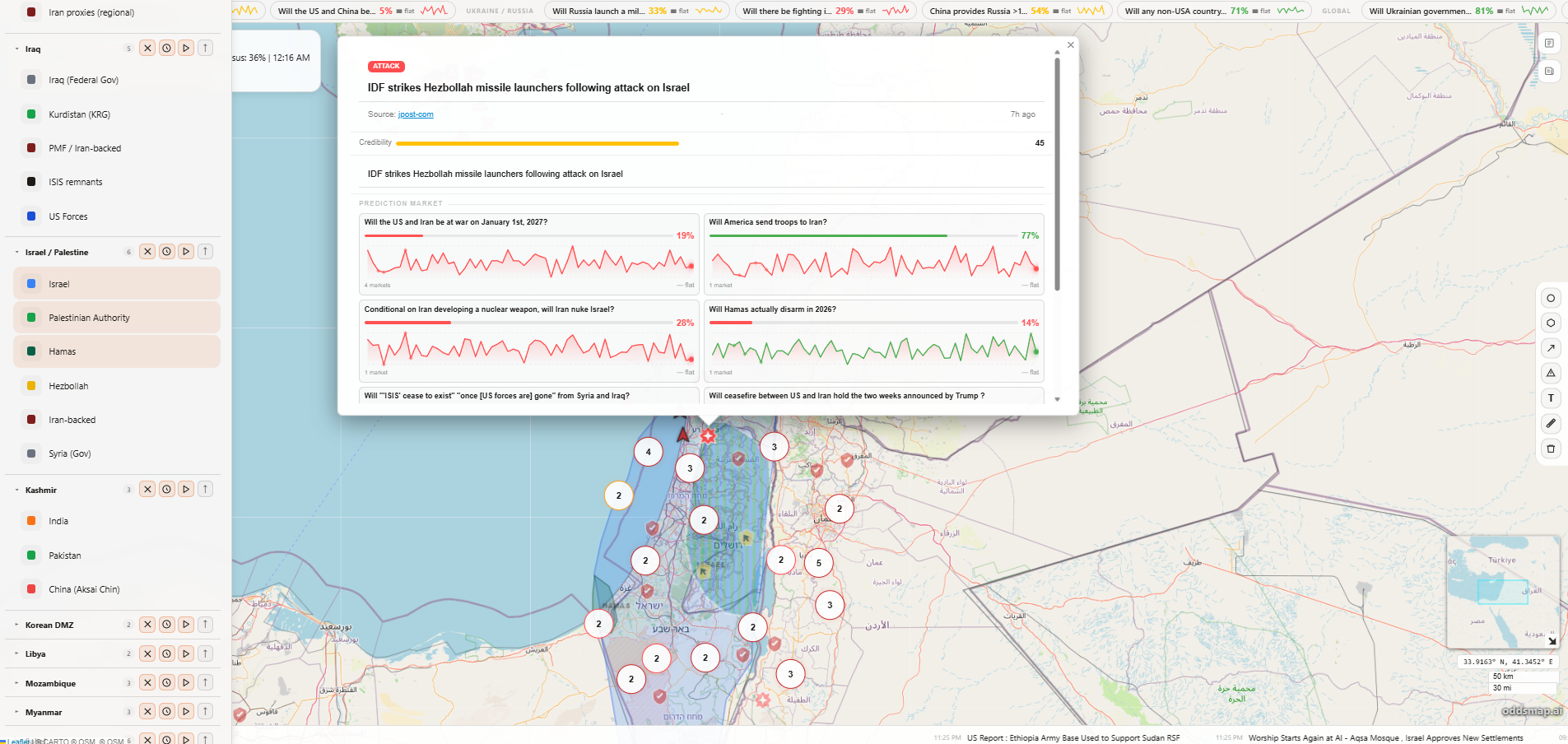Toggle the Hamas faction layer off
1568x744 pixels.
pyautogui.click(x=117, y=351)
